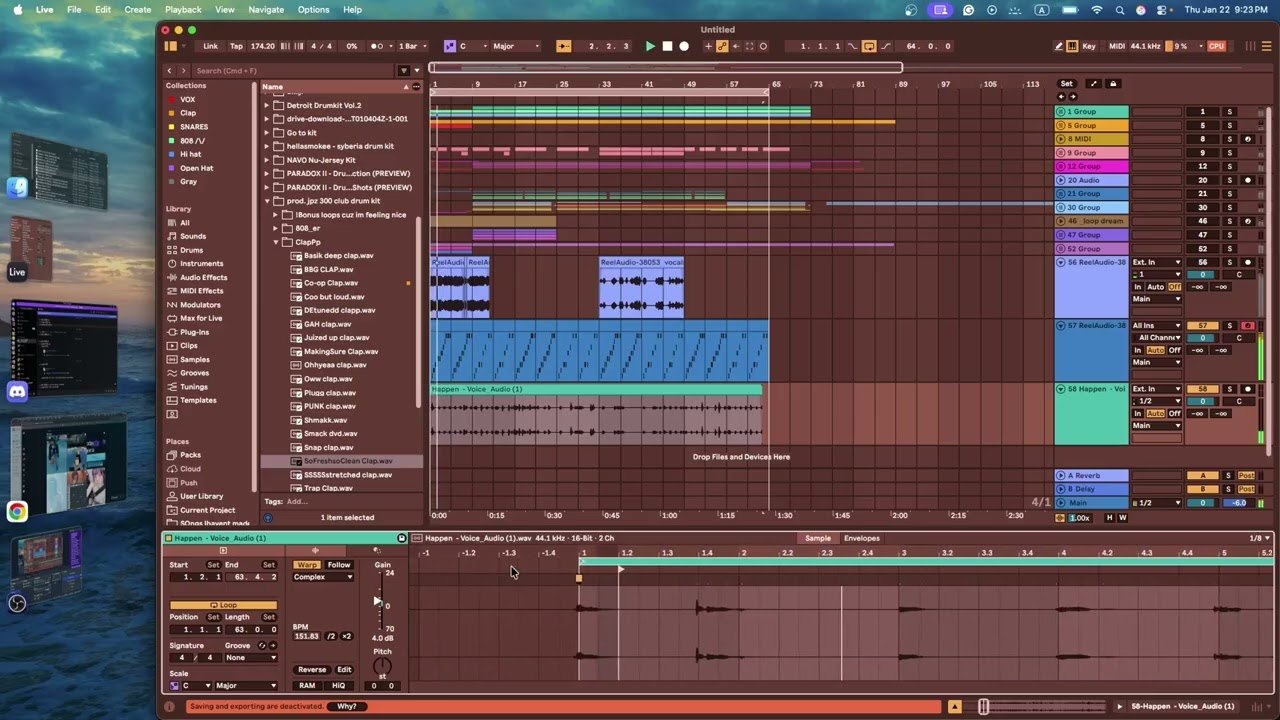Stop playback with the Stop button
The width and height of the screenshot is (1280, 720).
667,46
